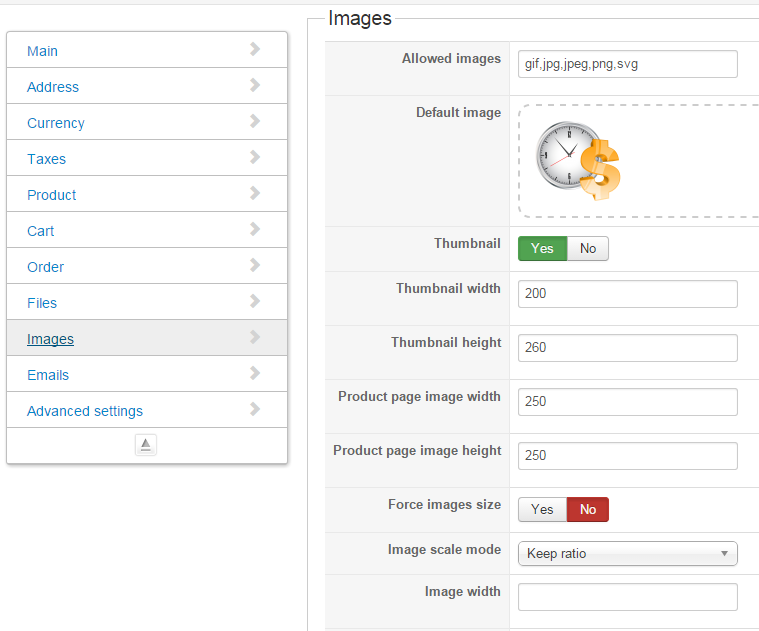Click the default image clock-dollar thumbnail
The height and width of the screenshot is (631, 759).
(x=579, y=161)
